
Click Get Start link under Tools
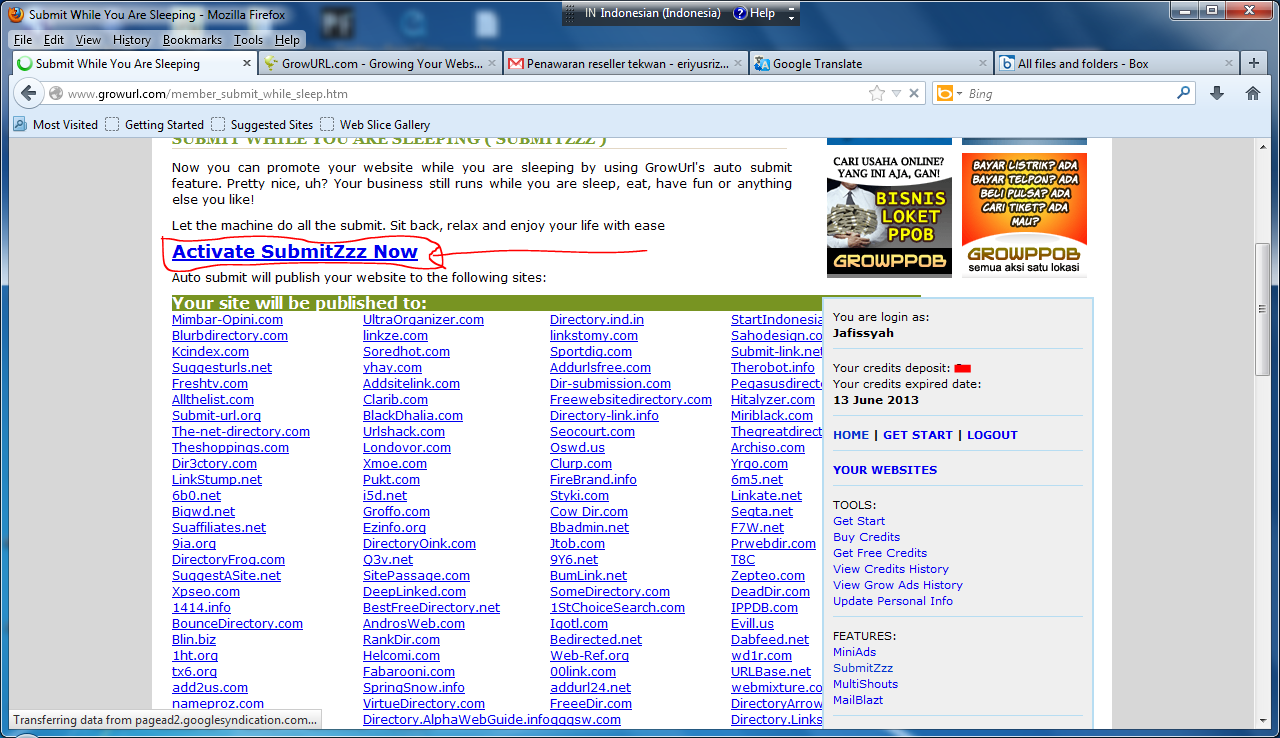859,521
